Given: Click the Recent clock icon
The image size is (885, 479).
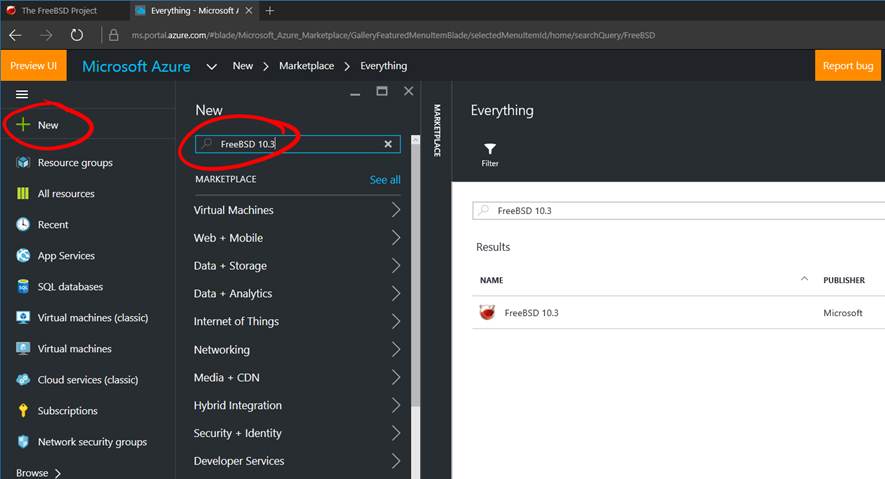Looking at the screenshot, I should tap(23, 225).
